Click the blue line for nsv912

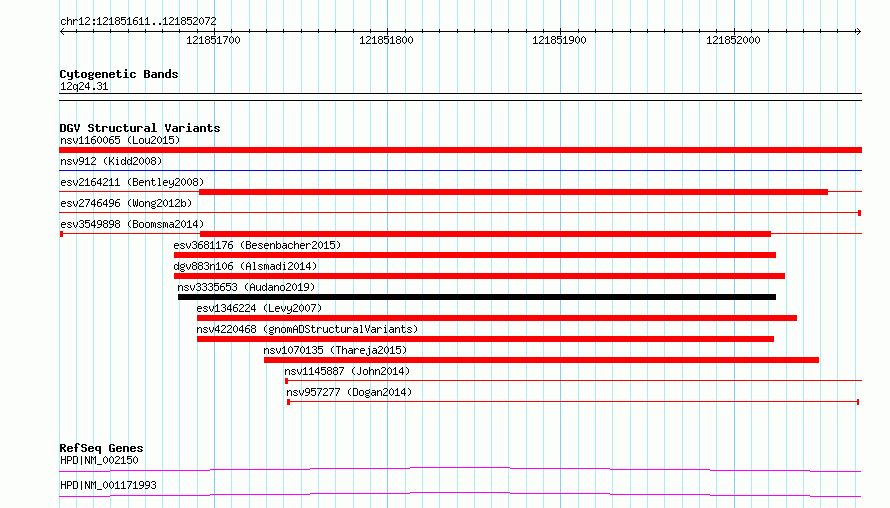point(460,170)
